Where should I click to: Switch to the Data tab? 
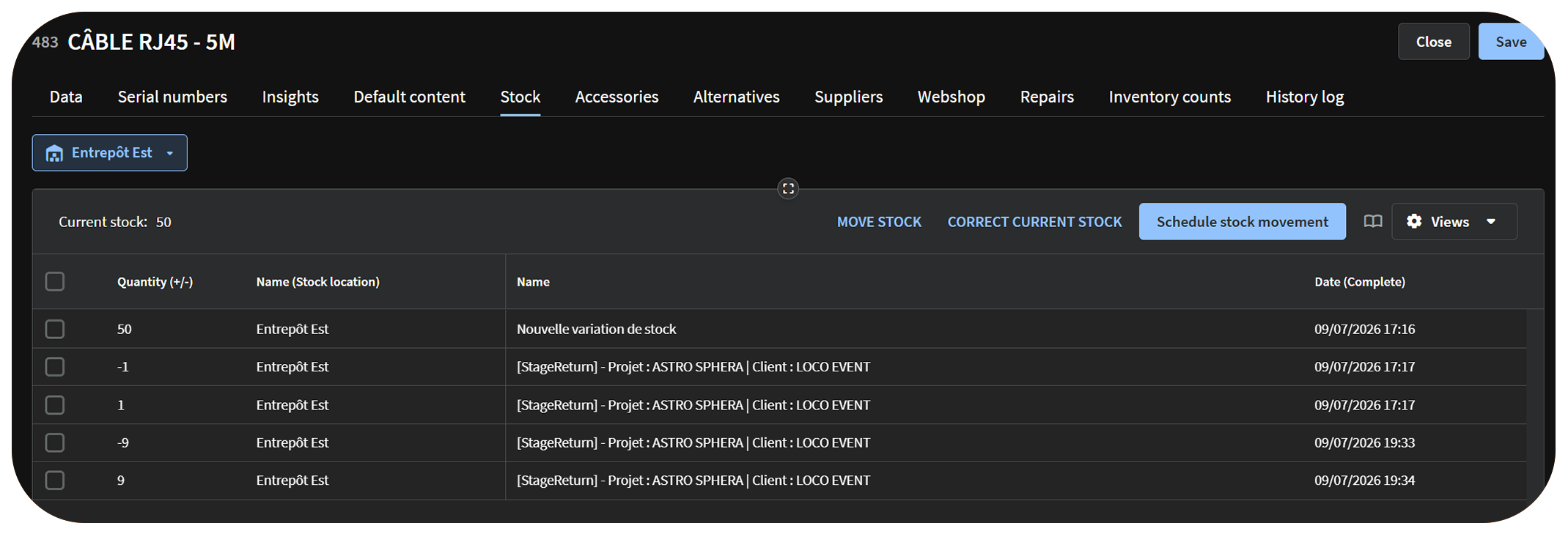tap(66, 97)
